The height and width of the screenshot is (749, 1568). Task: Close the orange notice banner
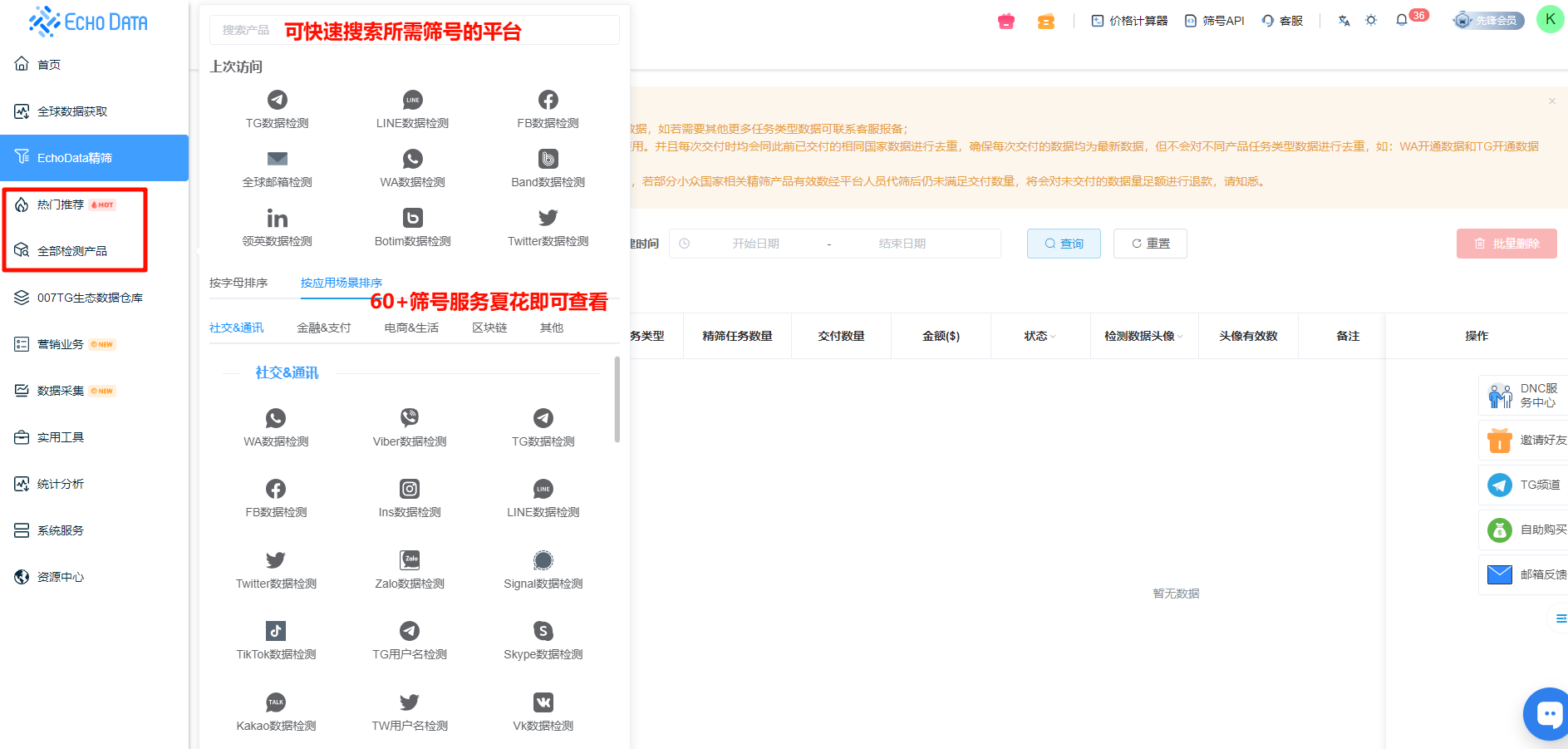[1551, 101]
